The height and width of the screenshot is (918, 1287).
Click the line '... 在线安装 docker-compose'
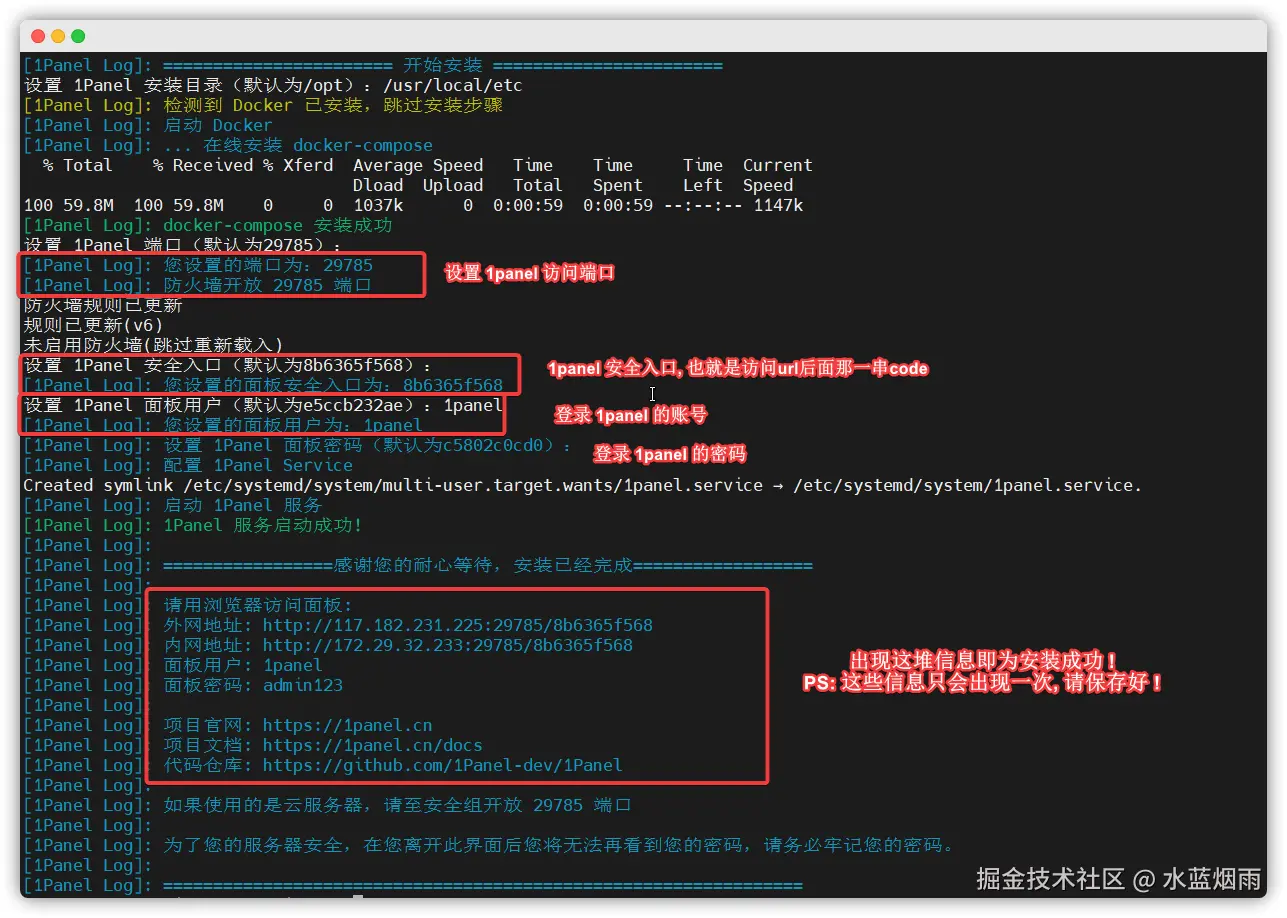297,145
